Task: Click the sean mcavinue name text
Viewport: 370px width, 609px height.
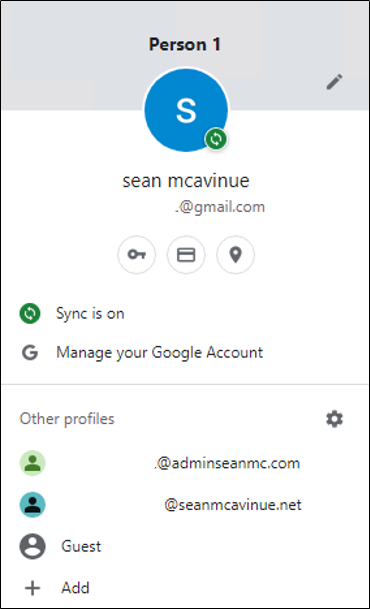Action: 186,181
